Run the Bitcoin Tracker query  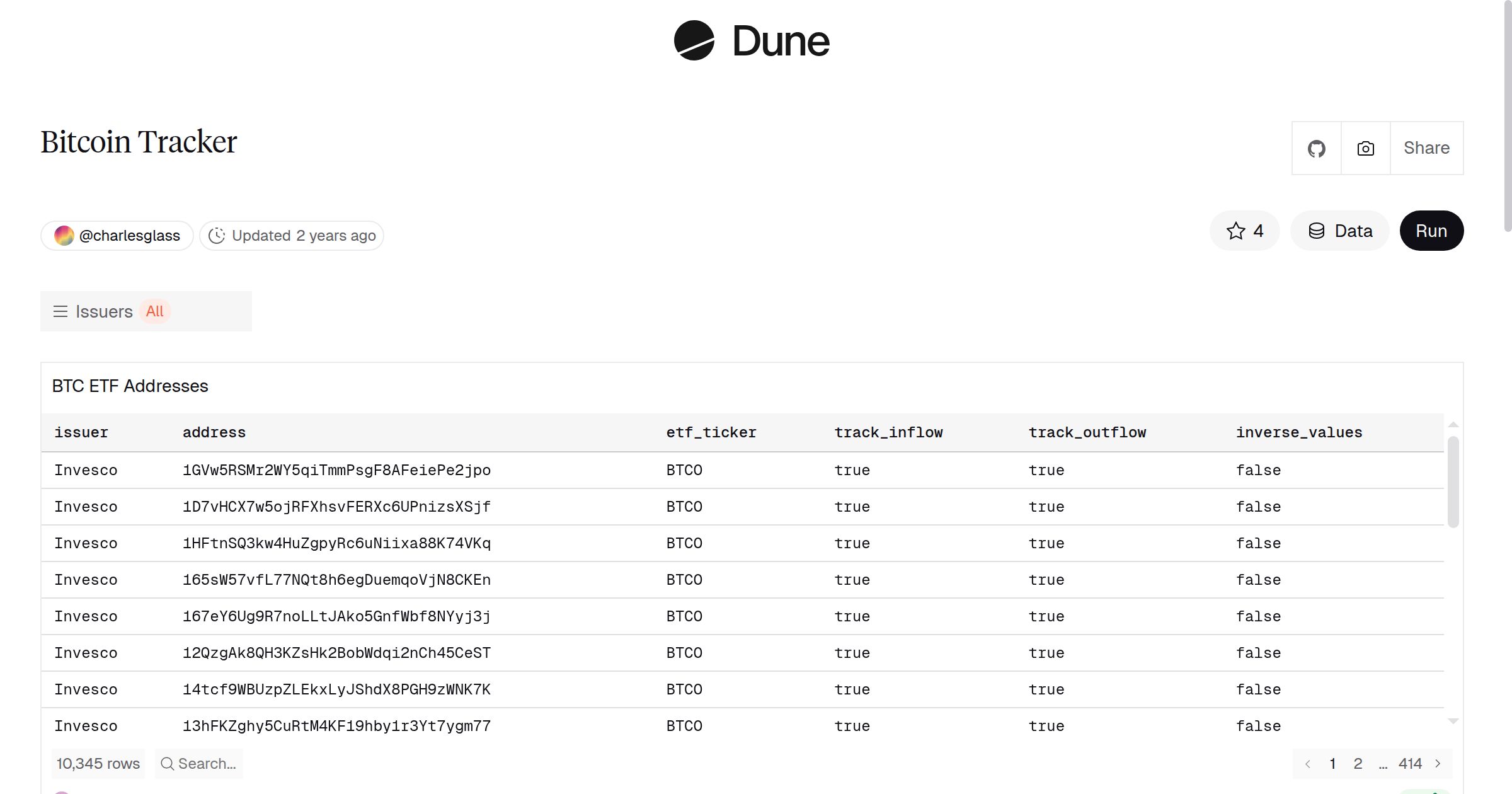coord(1431,231)
